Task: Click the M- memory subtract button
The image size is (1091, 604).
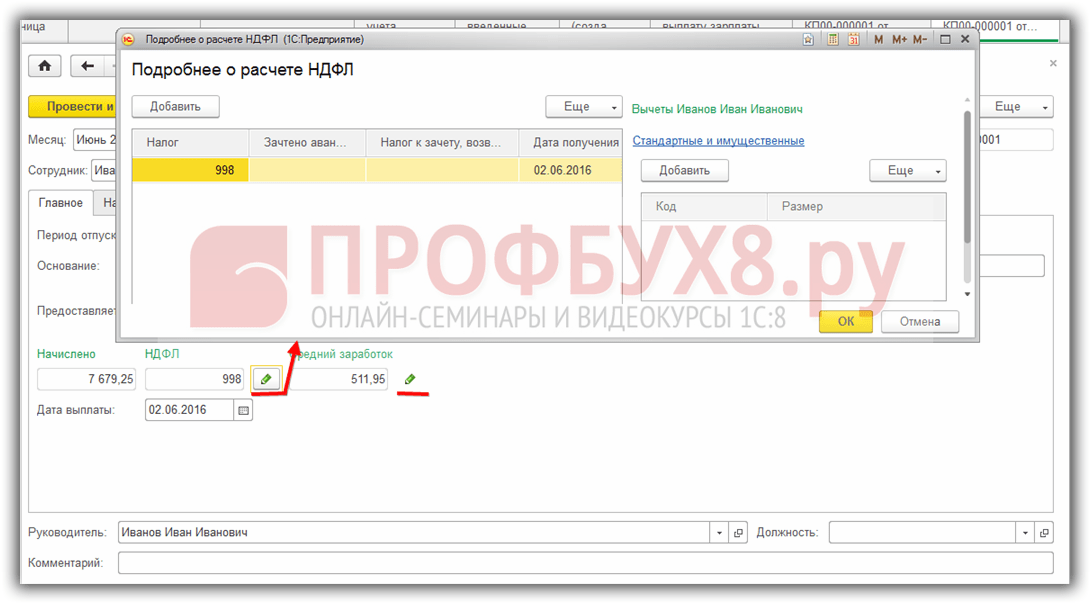Action: pyautogui.click(x=920, y=40)
